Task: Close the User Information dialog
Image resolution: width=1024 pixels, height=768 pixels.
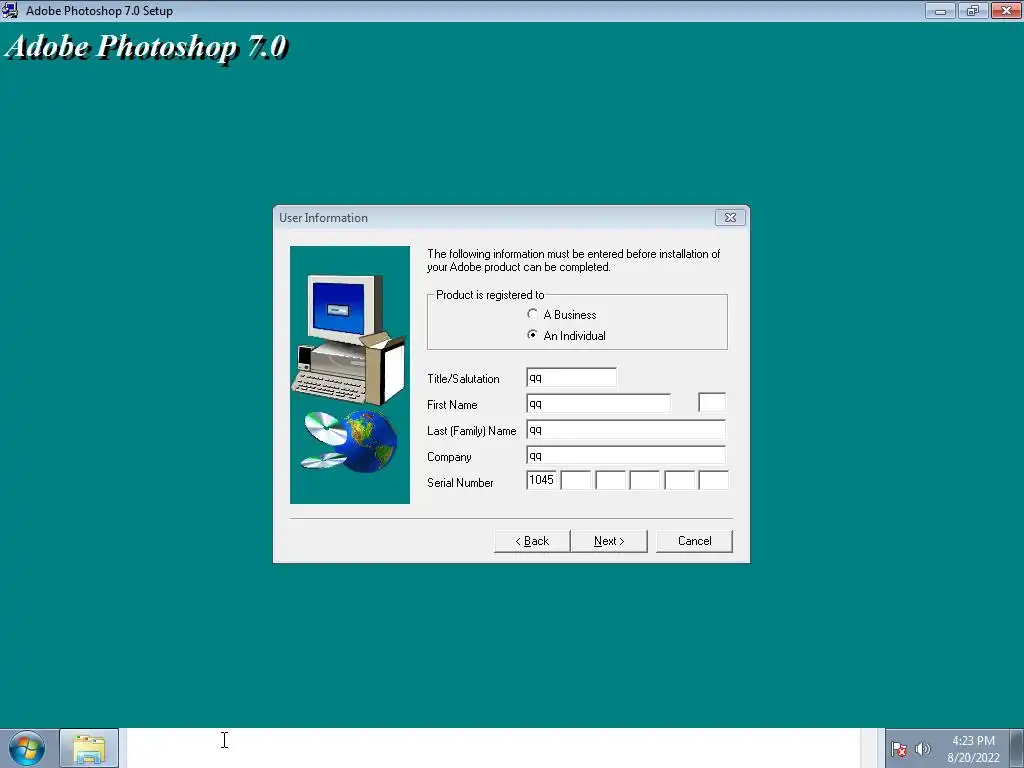Action: coord(730,217)
